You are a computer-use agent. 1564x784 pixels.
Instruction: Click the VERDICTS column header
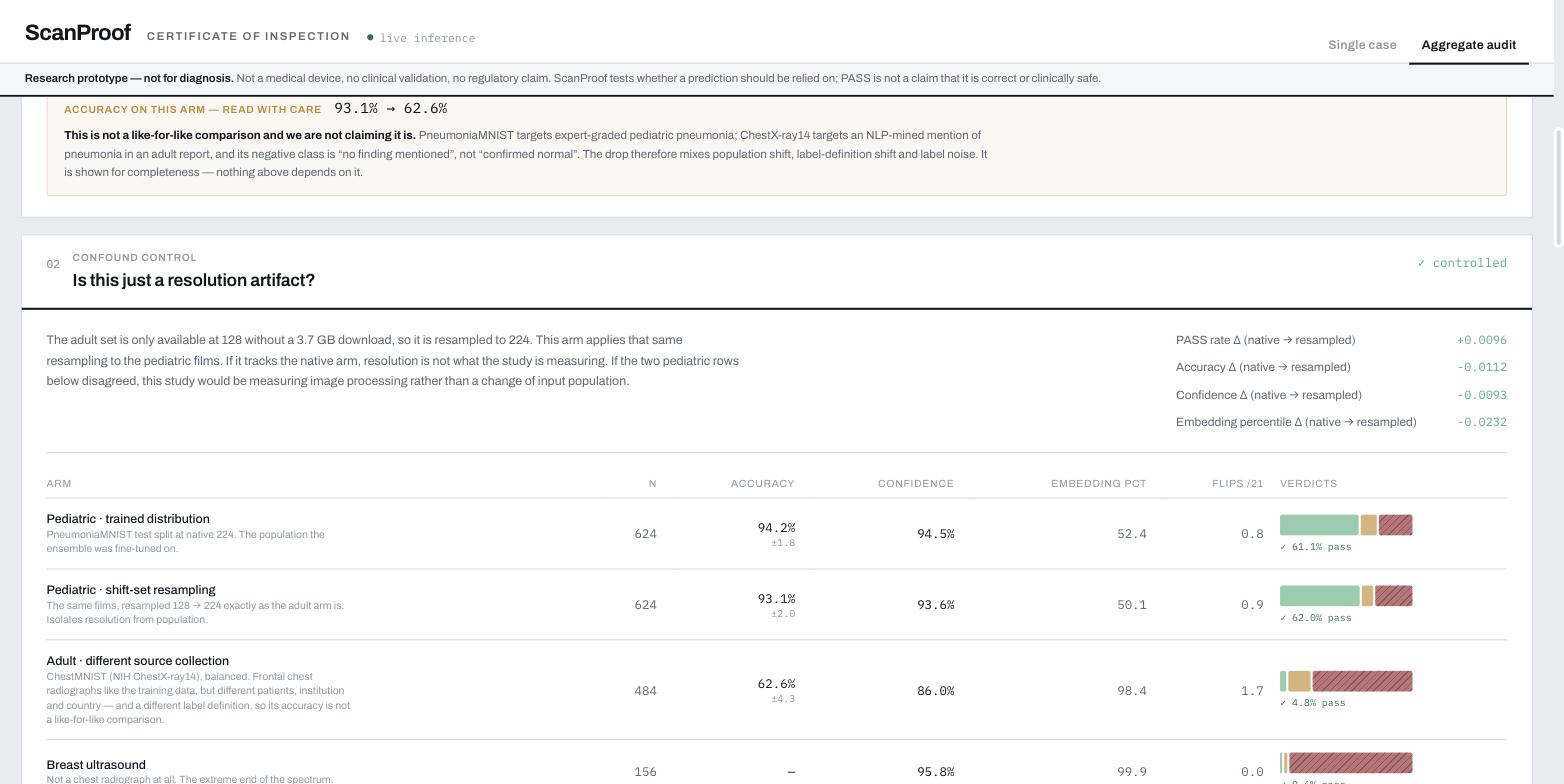(1308, 484)
